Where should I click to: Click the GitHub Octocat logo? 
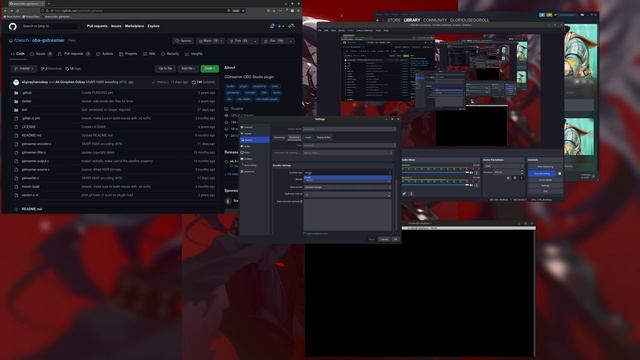13,26
